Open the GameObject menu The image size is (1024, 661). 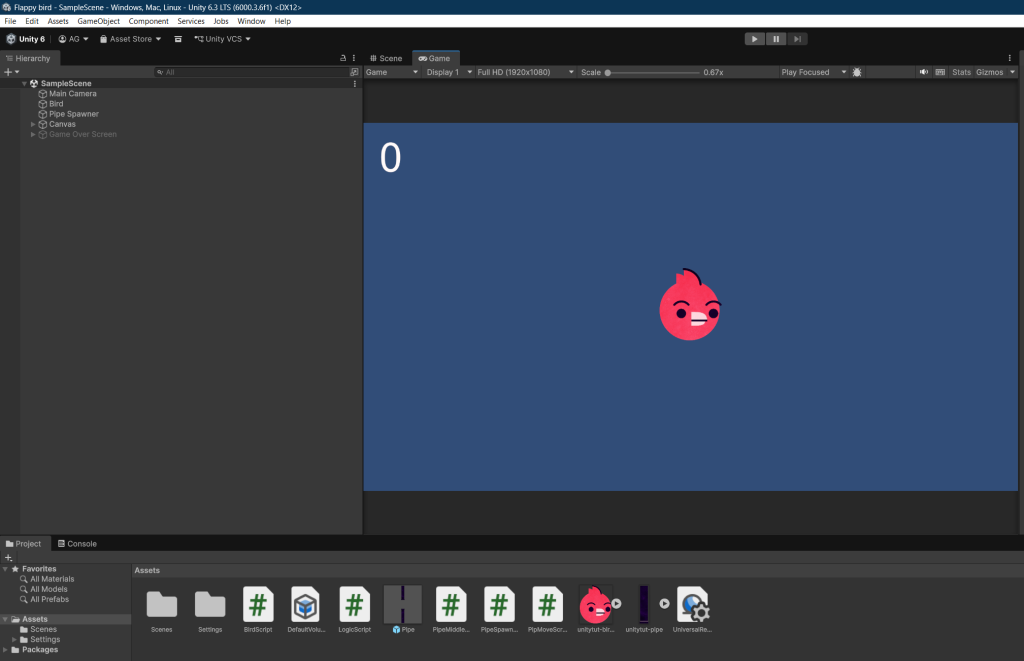coord(98,21)
